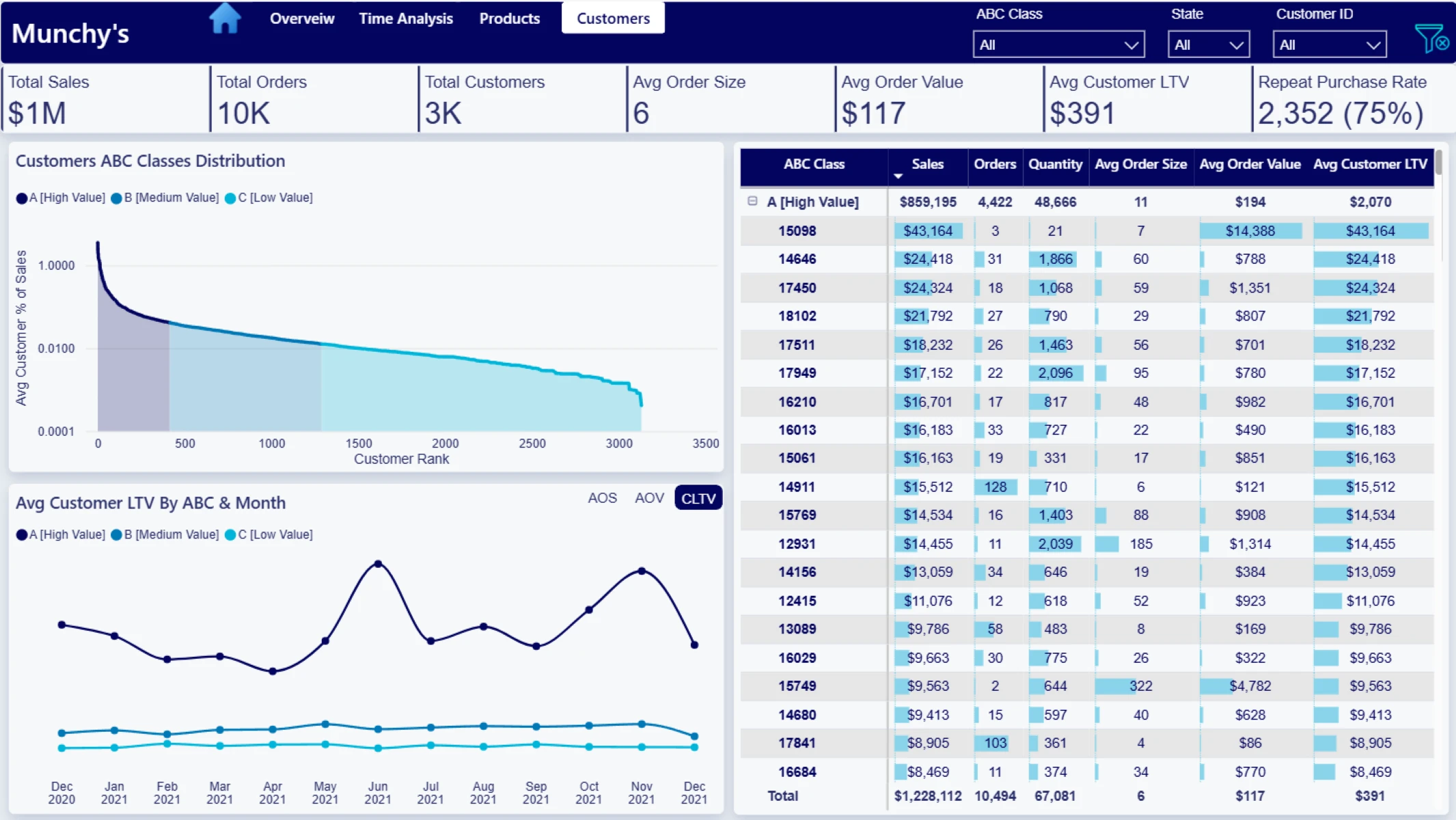Open the Customer ID dropdown

point(1329,45)
